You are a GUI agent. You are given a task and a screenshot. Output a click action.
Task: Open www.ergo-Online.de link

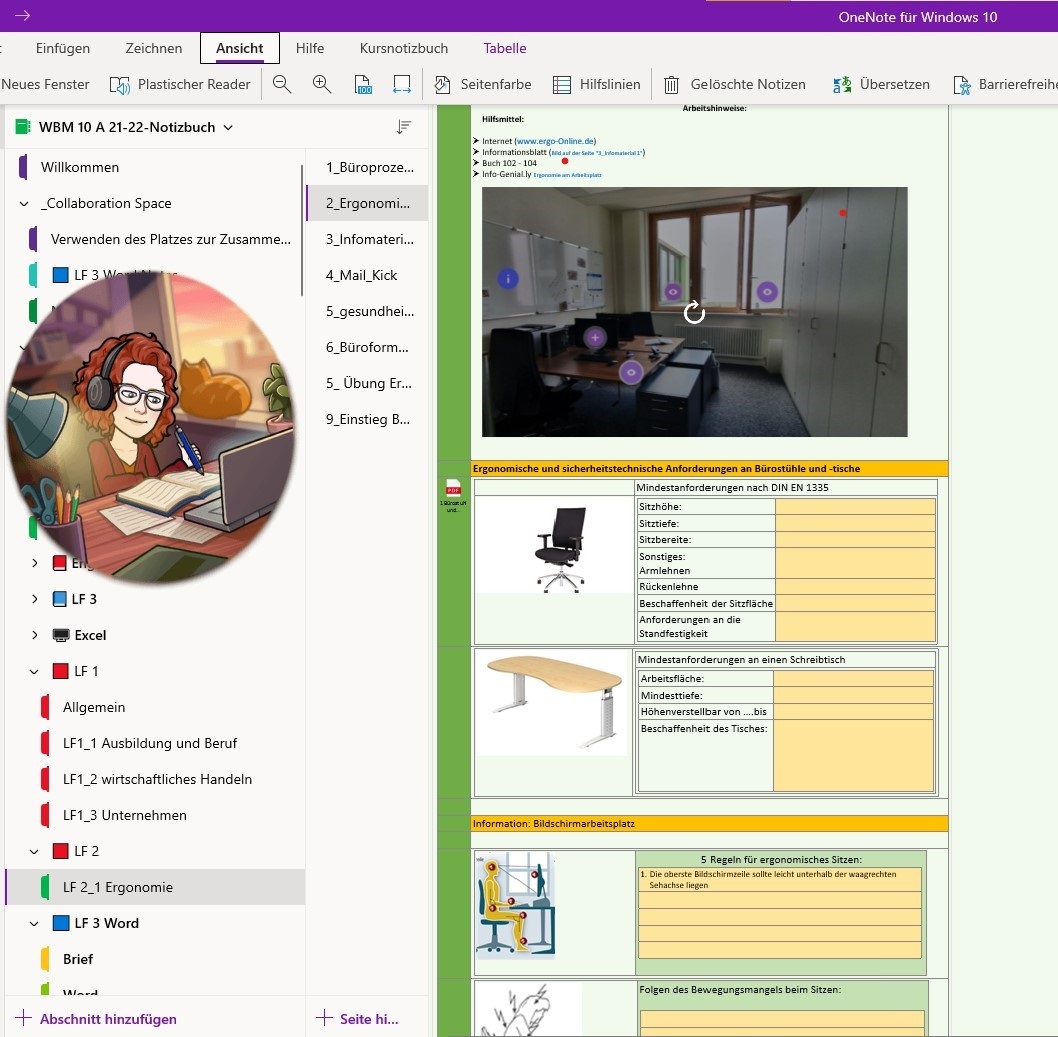555,141
